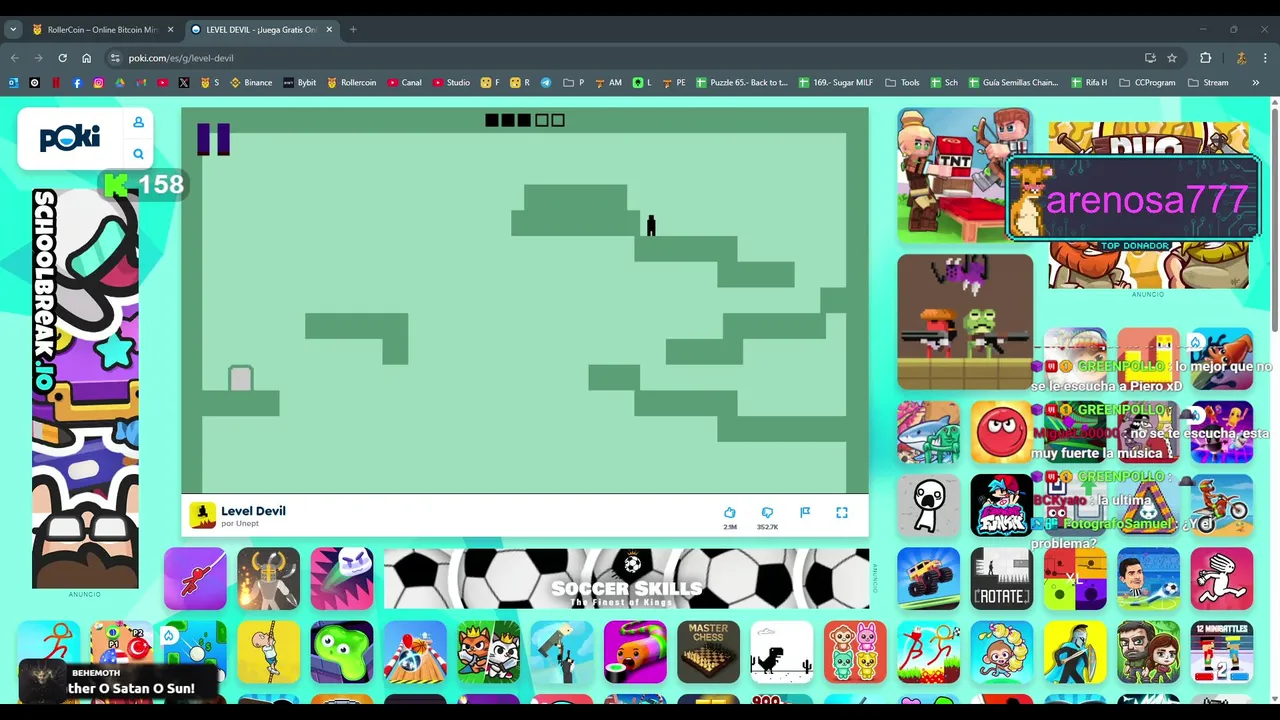The width and height of the screenshot is (1280, 720).
Task: Open the Tools bookmarks folder
Action: pyautogui.click(x=902, y=83)
